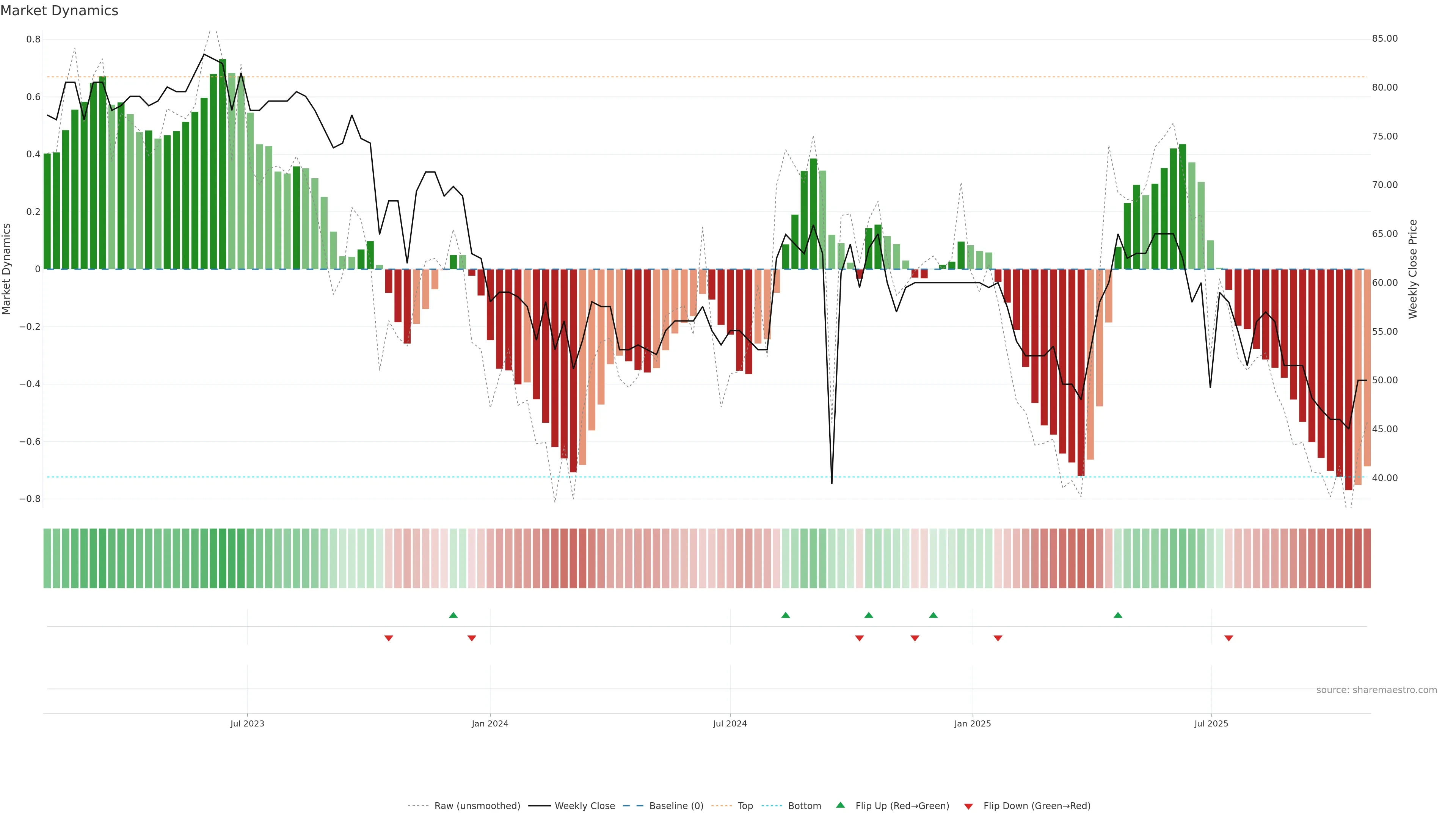Click the earliest red flip-down triangle marker
Image resolution: width=1456 pixels, height=819 pixels.
388,638
